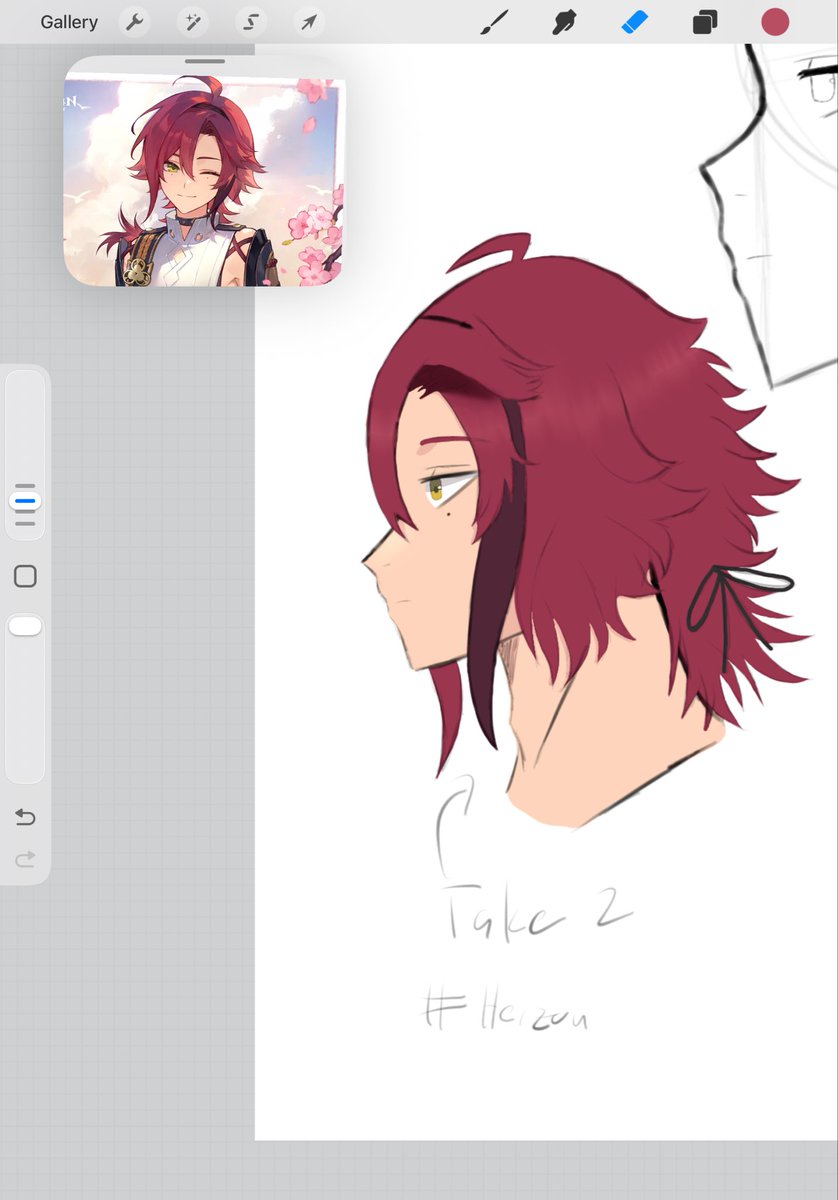Open the Gallery

69,22
